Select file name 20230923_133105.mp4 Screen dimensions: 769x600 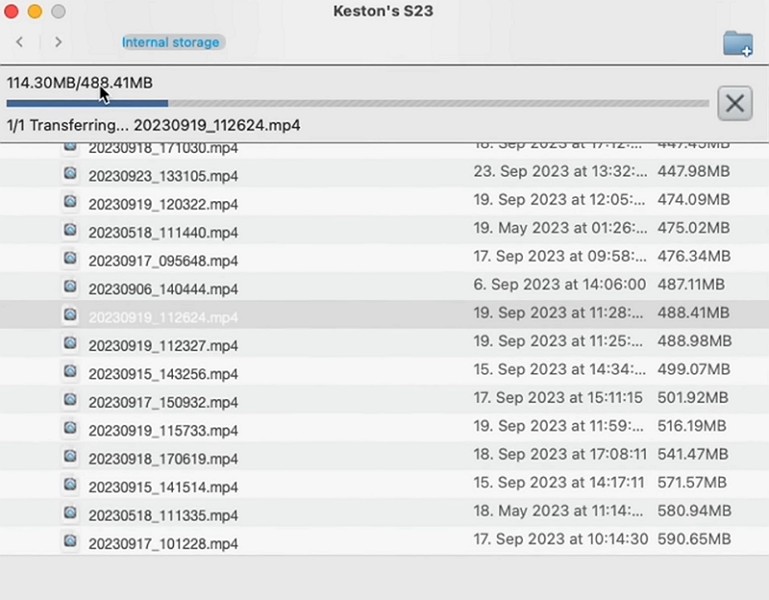(163, 176)
